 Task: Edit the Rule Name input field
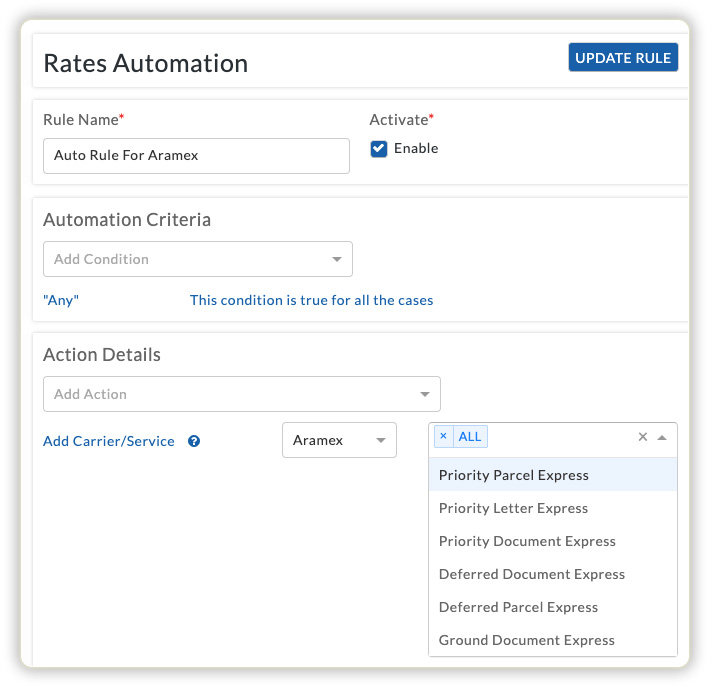click(x=196, y=156)
